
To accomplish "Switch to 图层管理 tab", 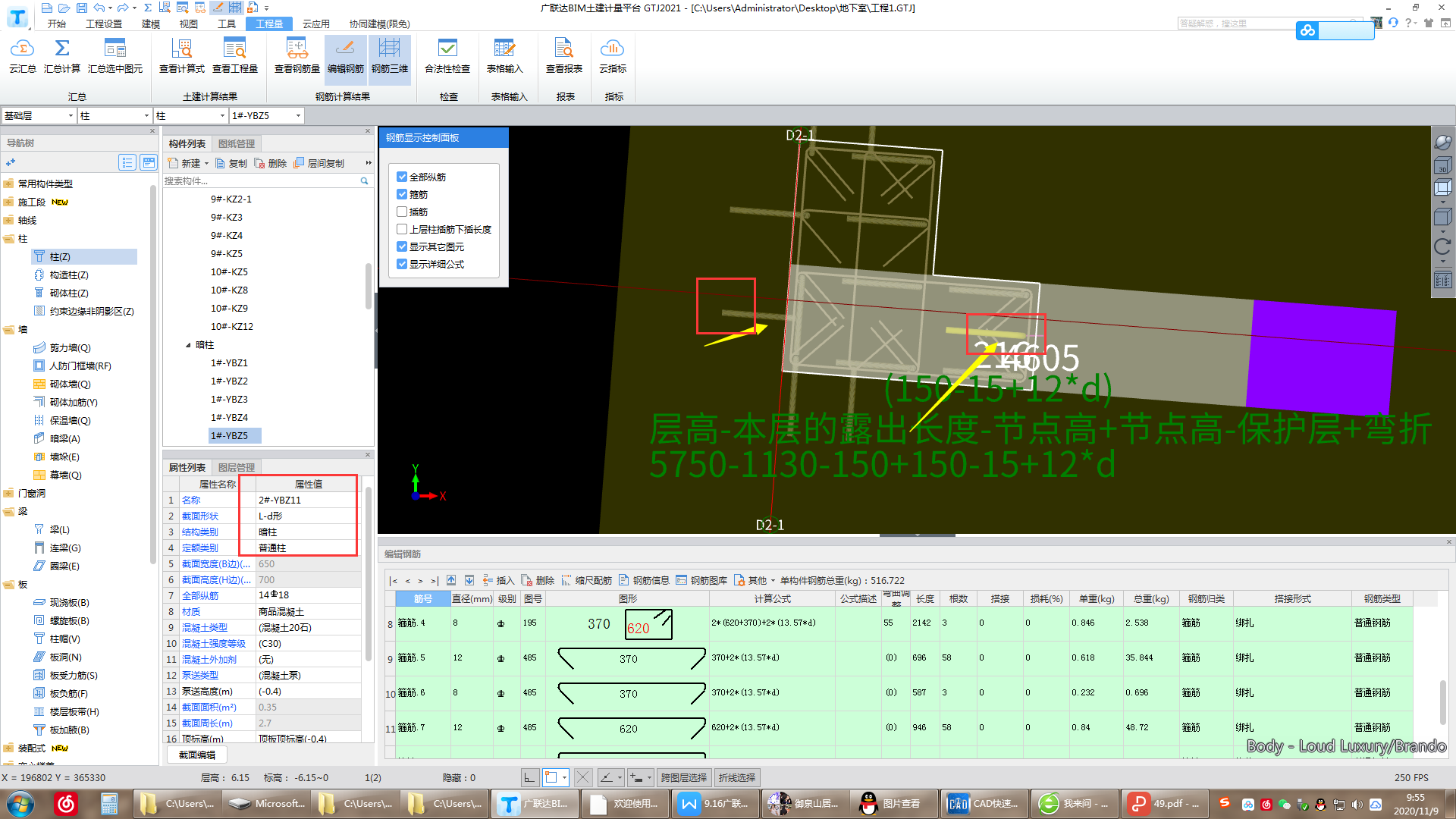I will (x=237, y=467).
